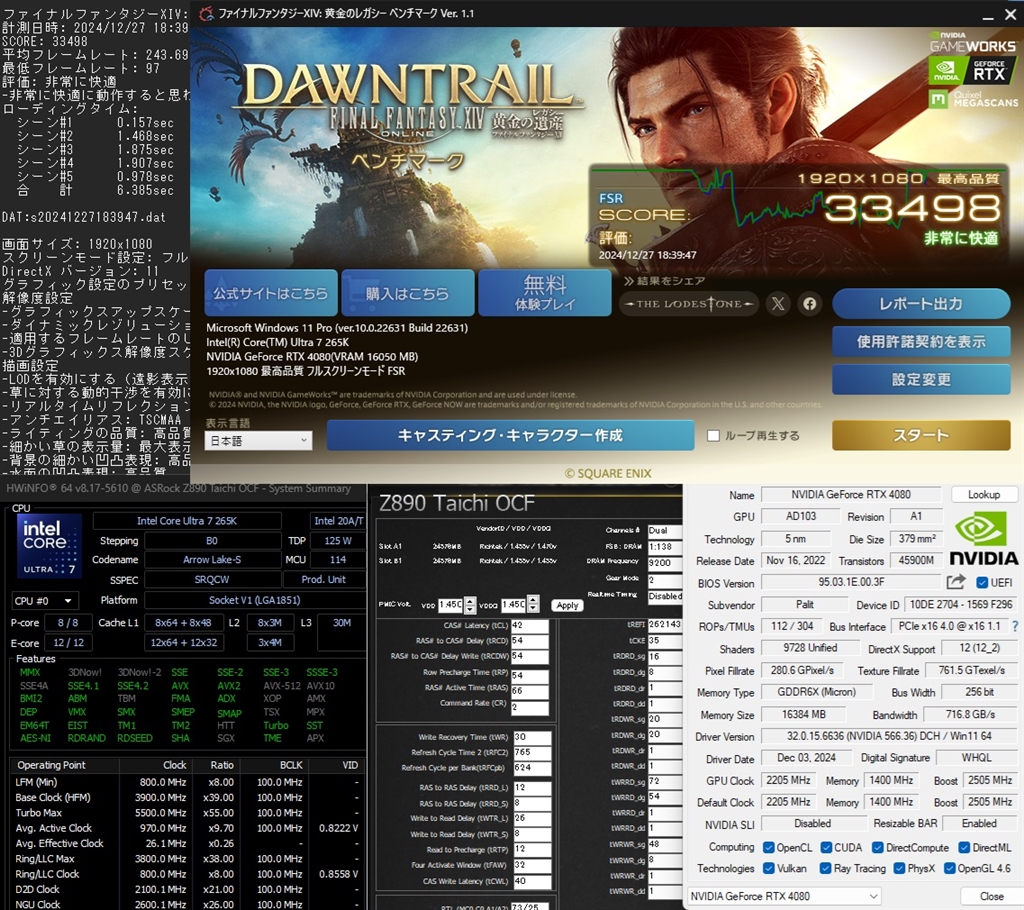Save BIOS using the export icon
Image resolution: width=1024 pixels, height=910 pixels.
[955, 581]
